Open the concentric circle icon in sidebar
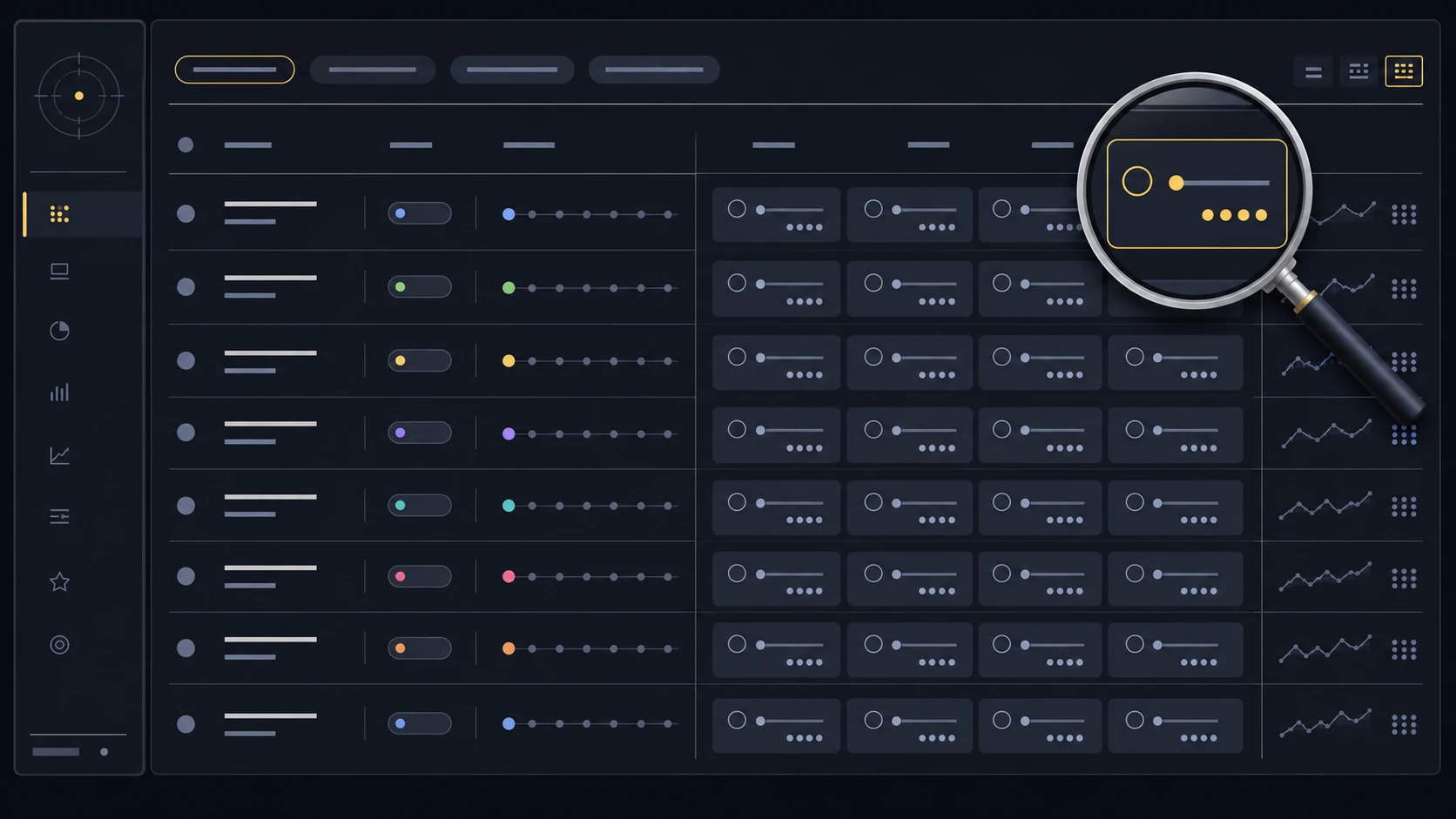Viewport: 1456px width, 819px height. click(x=59, y=645)
